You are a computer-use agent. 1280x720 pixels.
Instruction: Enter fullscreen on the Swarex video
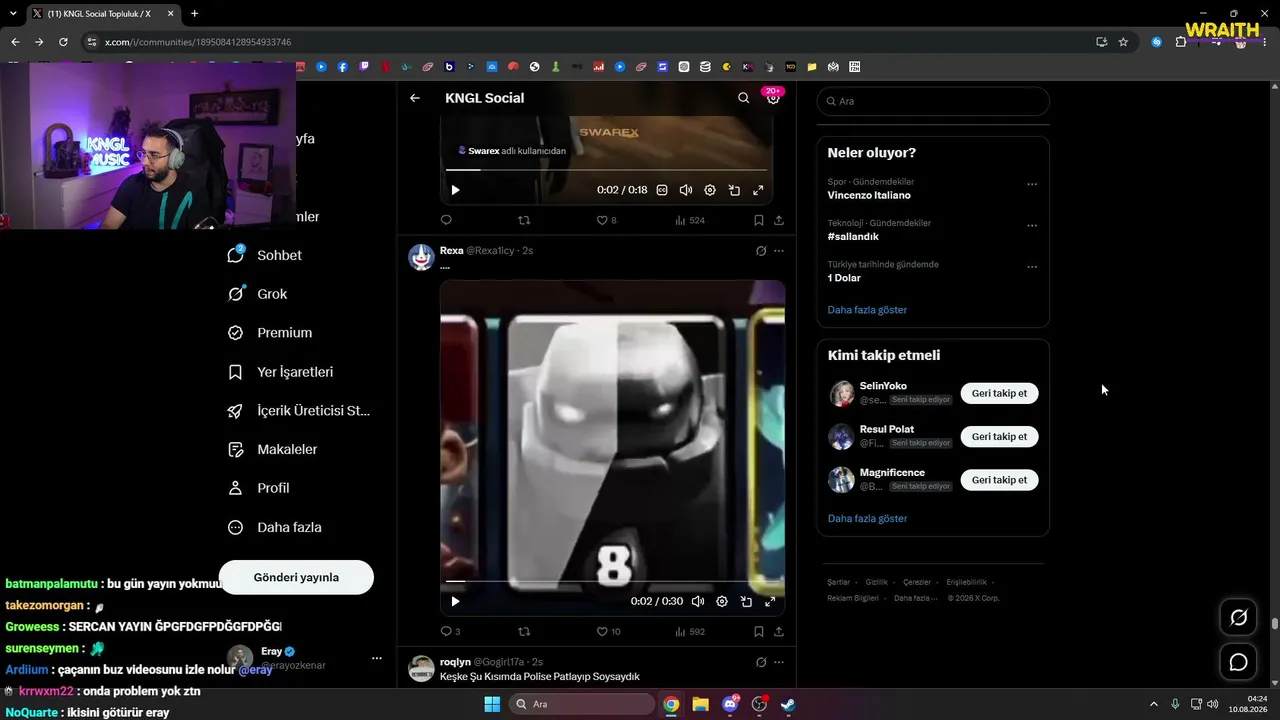pyautogui.click(x=758, y=190)
